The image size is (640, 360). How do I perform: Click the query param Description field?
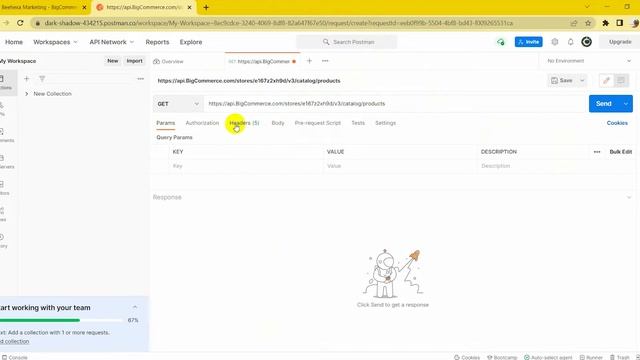pyautogui.click(x=555, y=166)
